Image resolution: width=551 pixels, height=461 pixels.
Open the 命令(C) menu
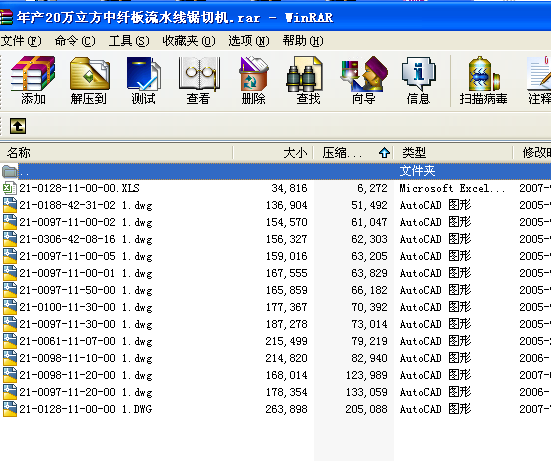point(75,41)
